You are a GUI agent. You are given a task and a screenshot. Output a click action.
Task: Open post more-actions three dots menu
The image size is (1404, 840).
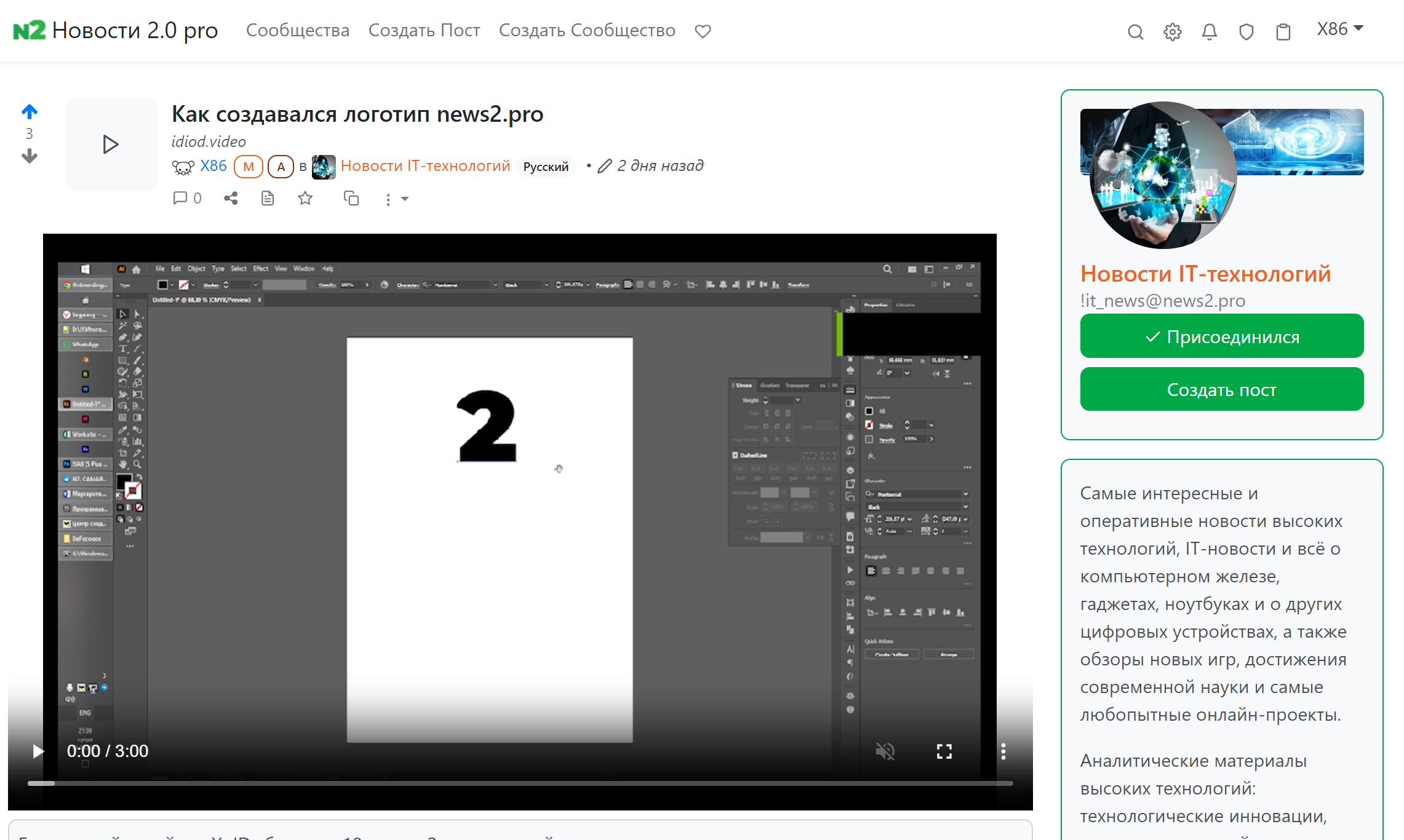point(397,199)
